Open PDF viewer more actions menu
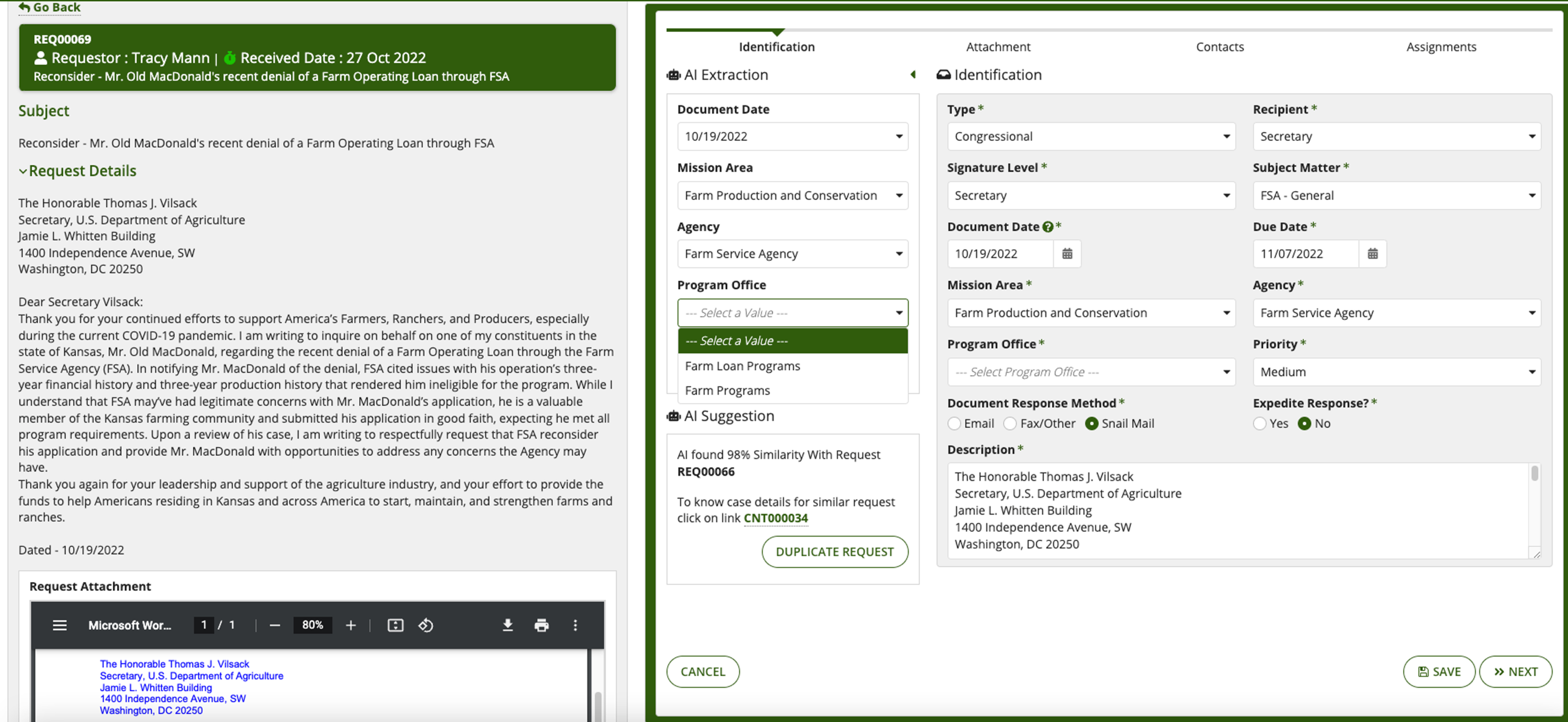Viewport: 1568px width, 722px height. tap(575, 625)
